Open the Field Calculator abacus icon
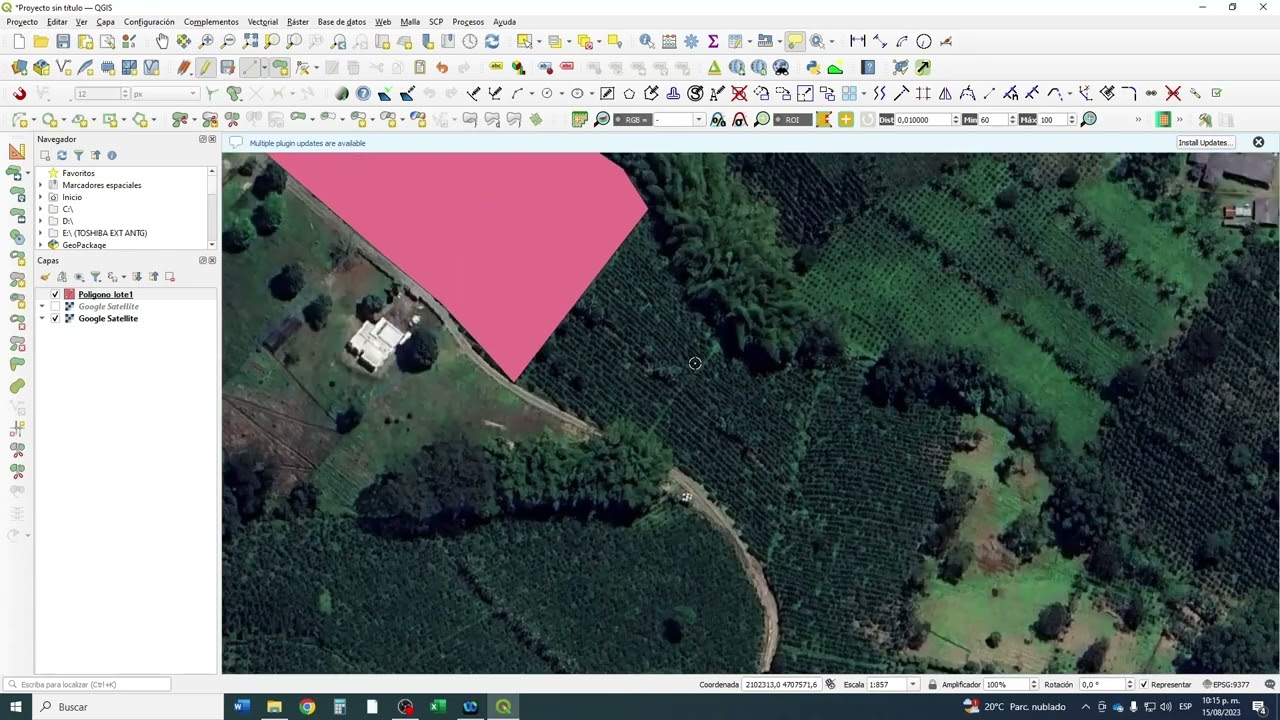Viewport: 1280px width, 720px height. 669,41
